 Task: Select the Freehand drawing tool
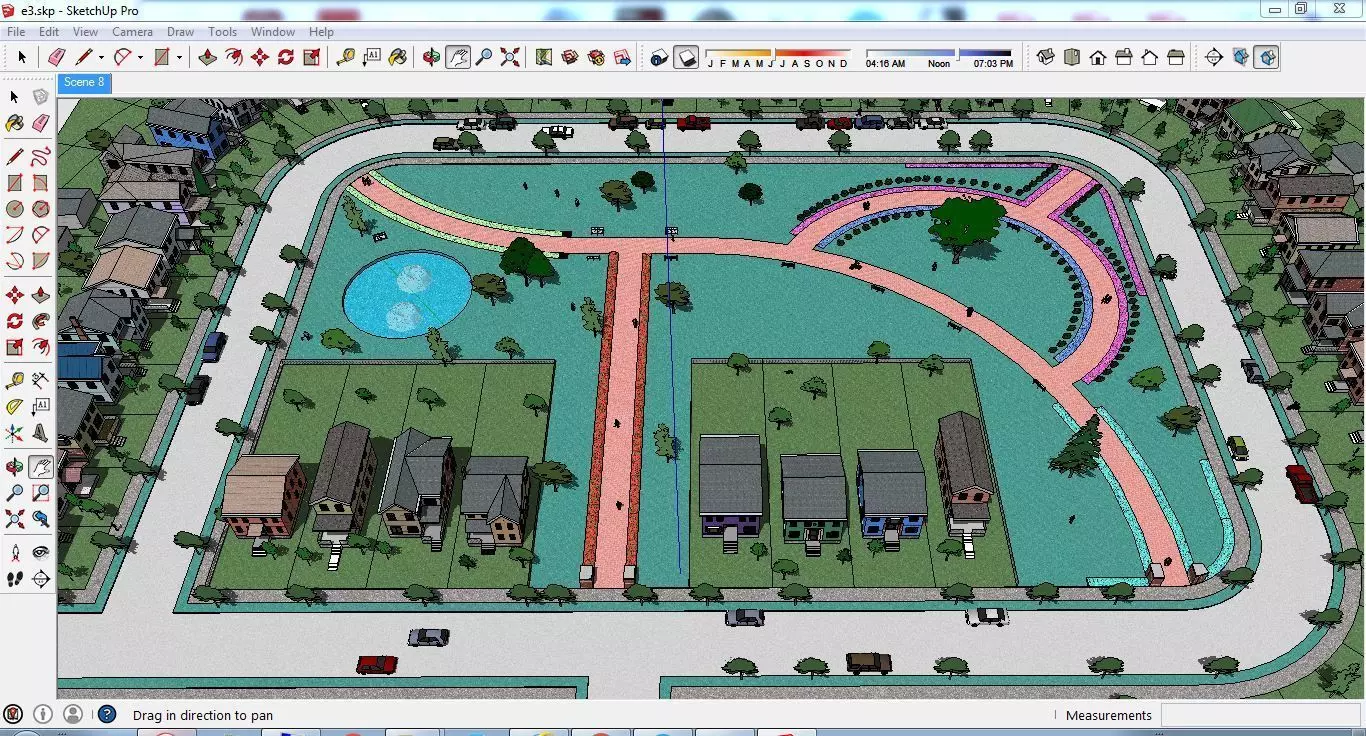(40, 157)
